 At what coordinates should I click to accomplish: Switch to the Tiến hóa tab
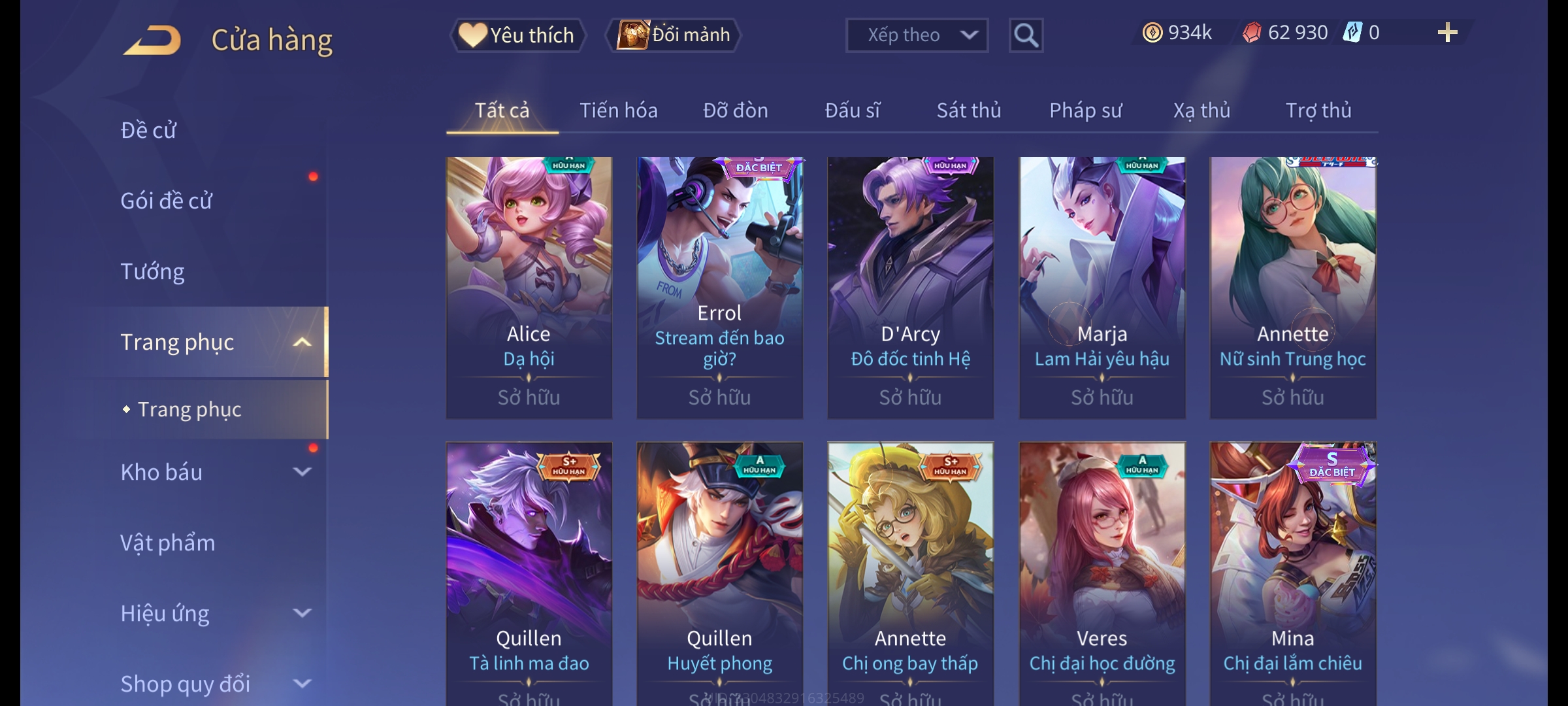619,110
